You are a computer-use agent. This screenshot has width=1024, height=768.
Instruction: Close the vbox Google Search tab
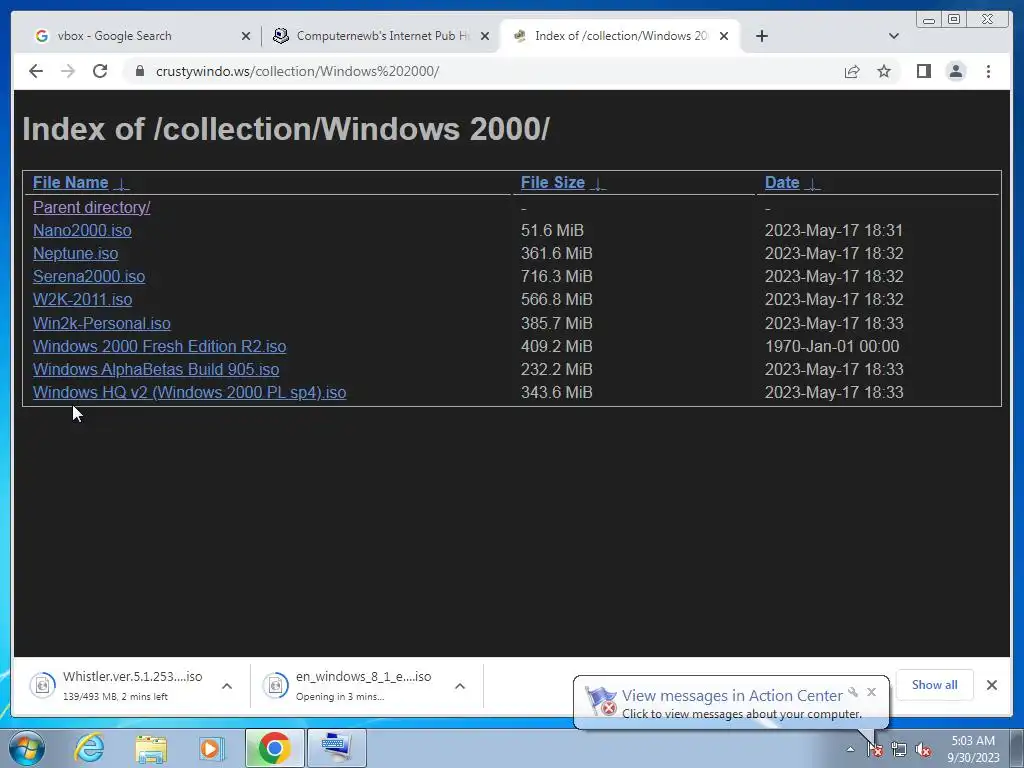[x=246, y=36]
